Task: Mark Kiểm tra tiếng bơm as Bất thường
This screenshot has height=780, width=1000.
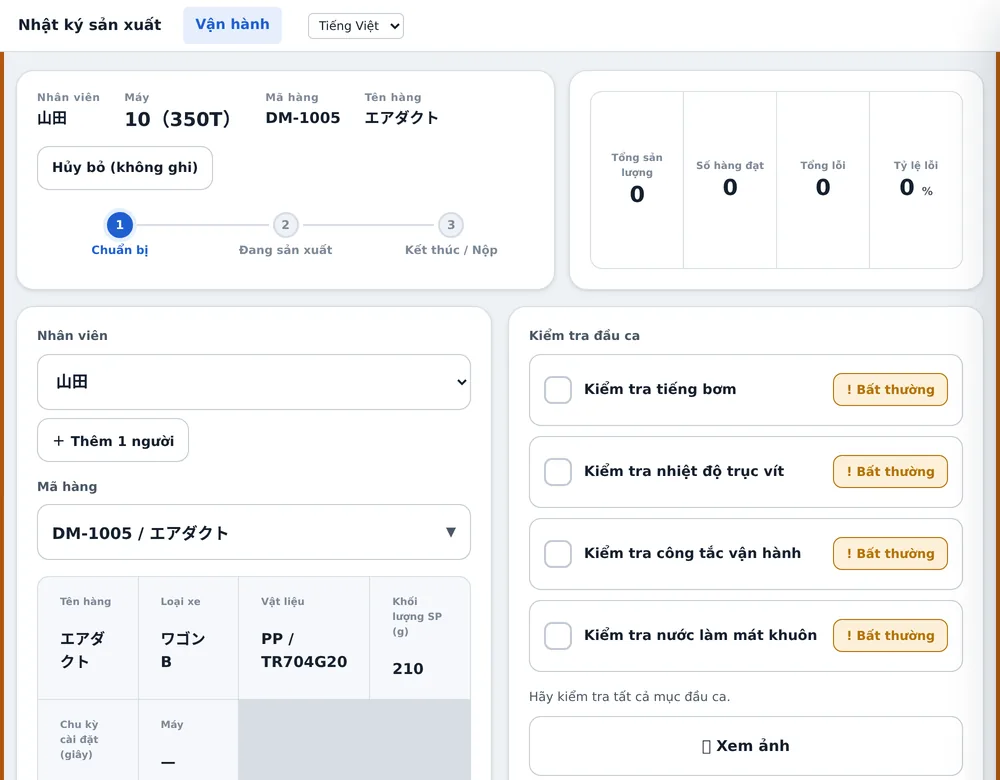Action: pyautogui.click(x=890, y=390)
